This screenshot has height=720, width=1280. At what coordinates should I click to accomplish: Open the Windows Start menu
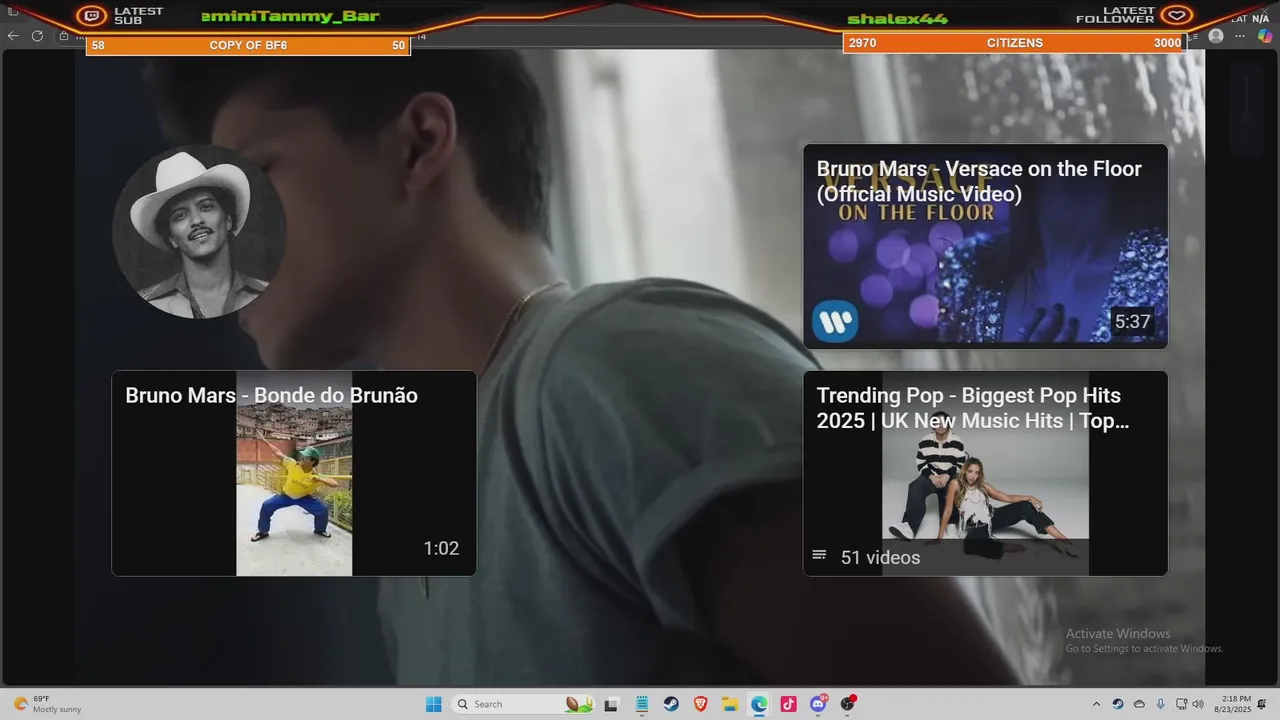[433, 704]
